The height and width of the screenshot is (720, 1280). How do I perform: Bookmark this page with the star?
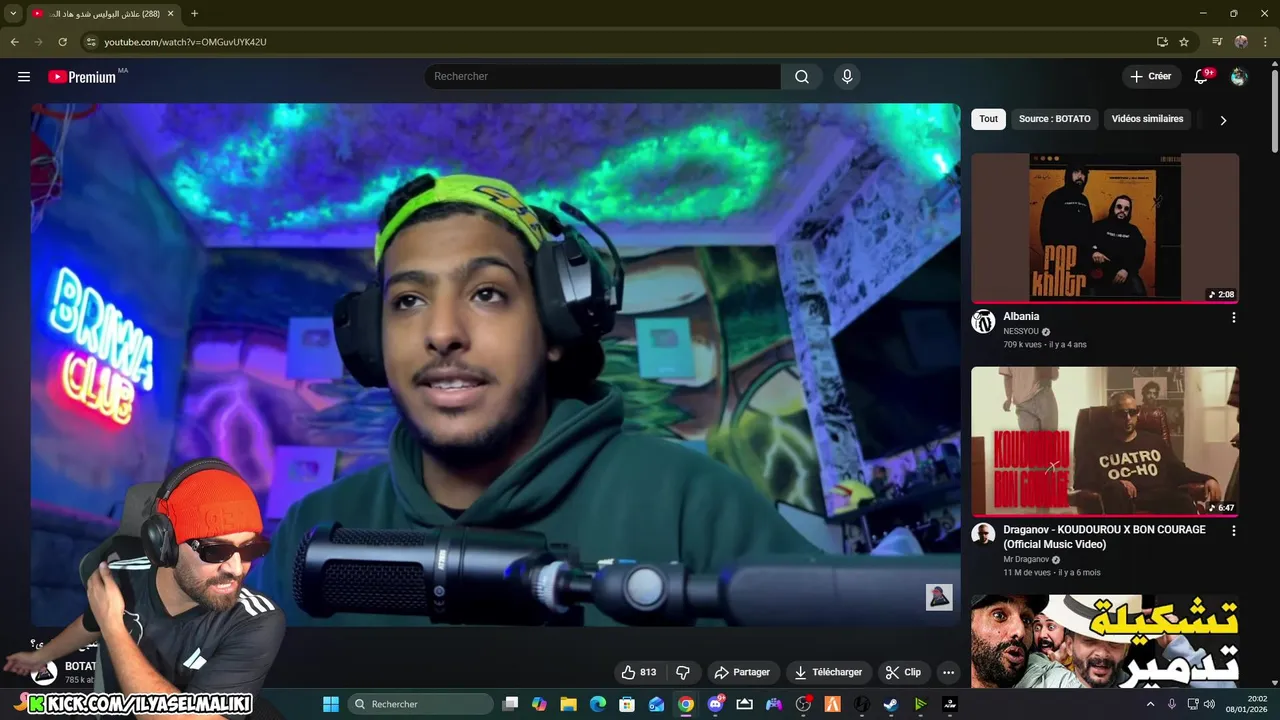(x=1184, y=42)
